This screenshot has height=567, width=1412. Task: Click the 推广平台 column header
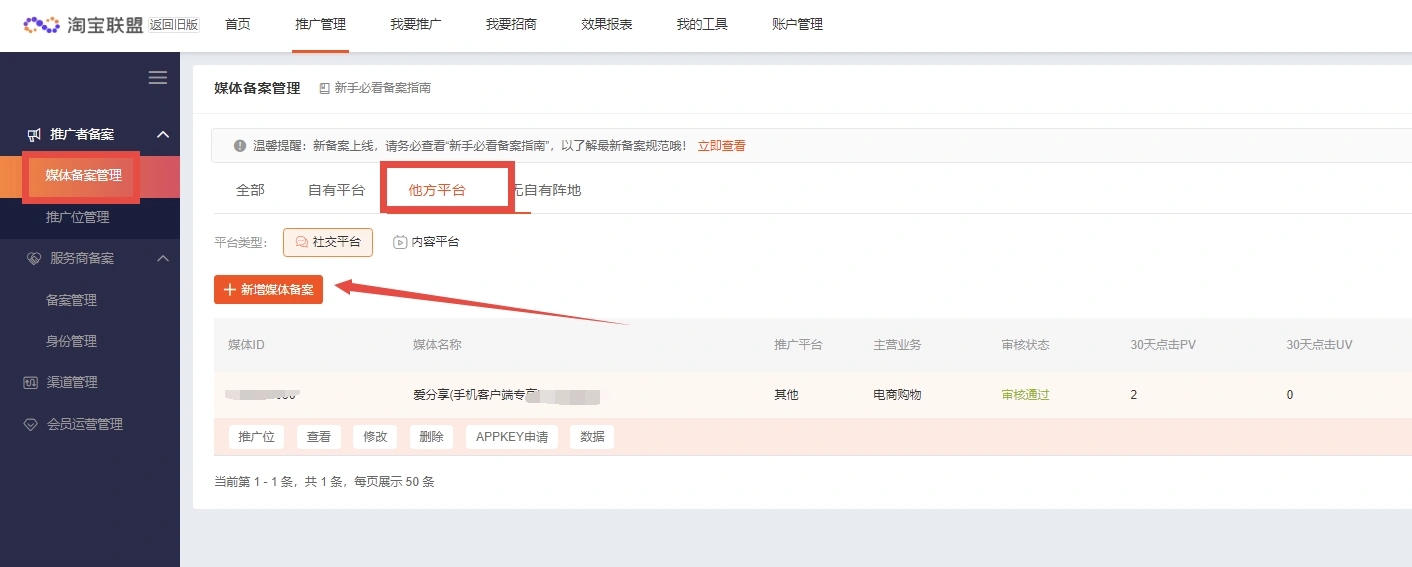(x=798, y=345)
